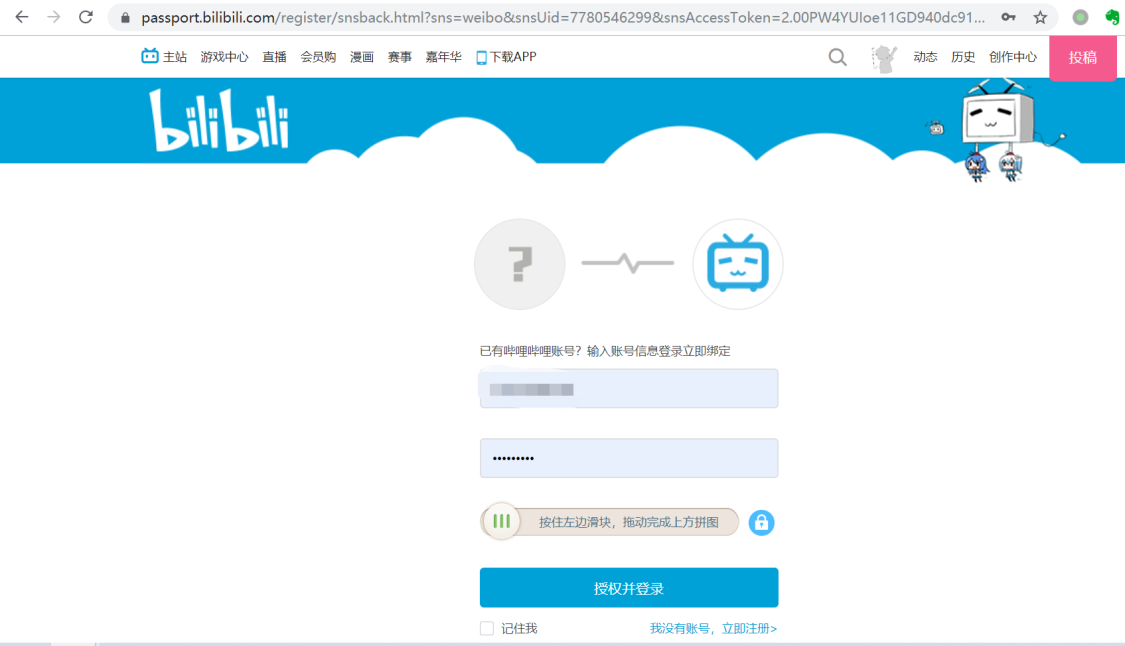Click the password key icon in the address bar
The height and width of the screenshot is (646, 1125).
tap(1009, 17)
